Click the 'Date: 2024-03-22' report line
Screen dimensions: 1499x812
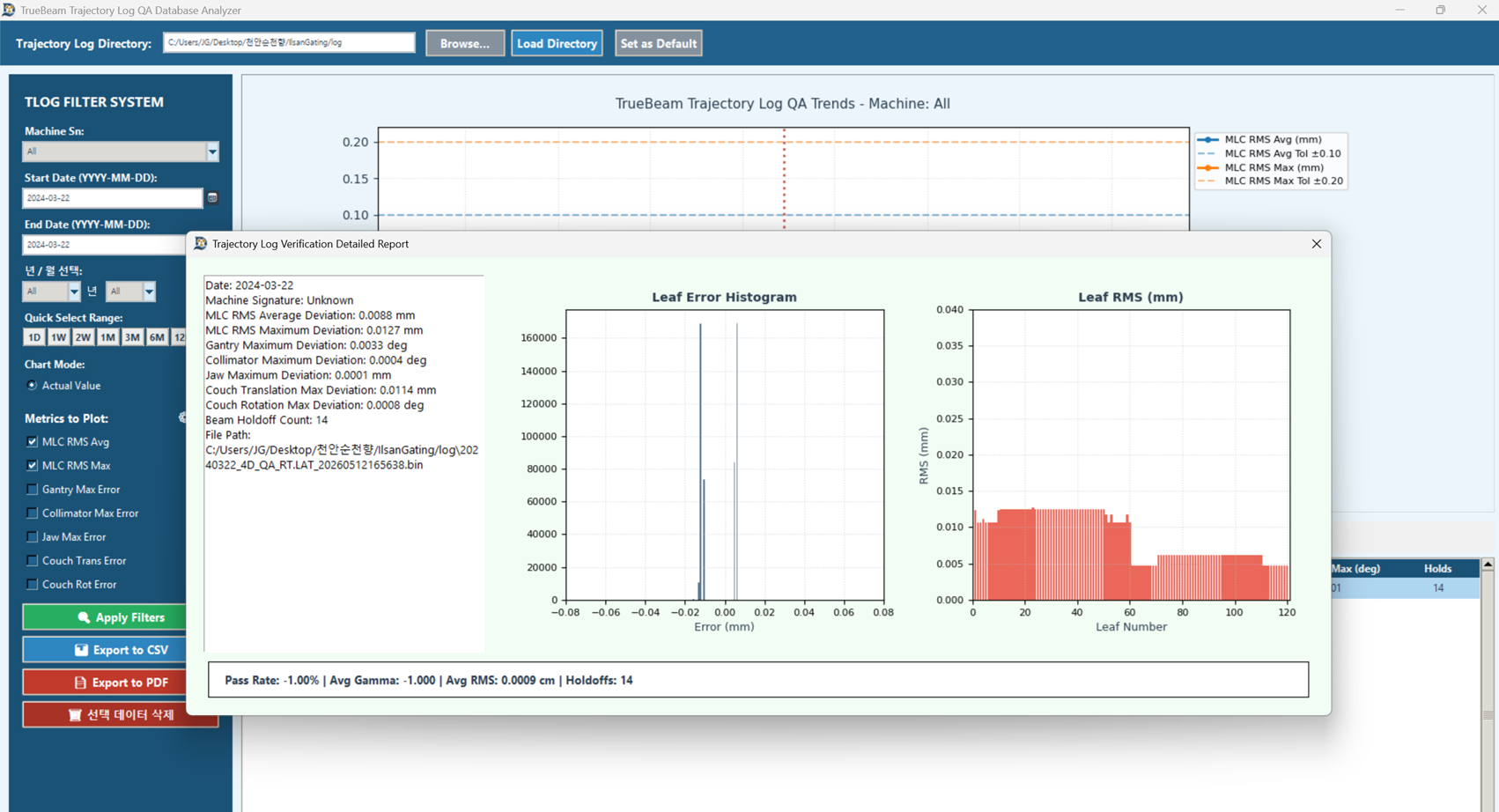click(249, 285)
